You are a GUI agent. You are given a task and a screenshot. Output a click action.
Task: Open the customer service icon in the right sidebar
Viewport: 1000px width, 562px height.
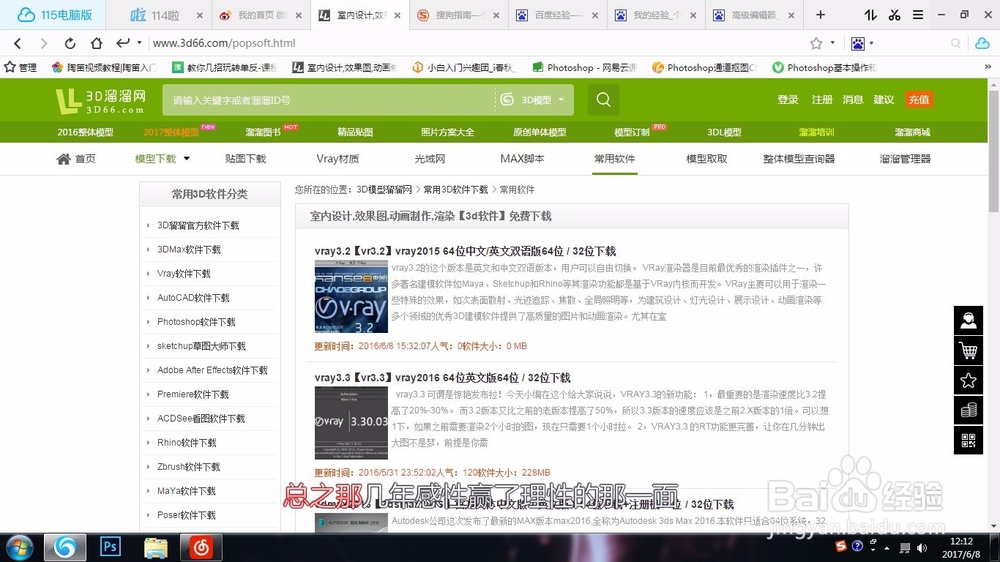[968, 320]
